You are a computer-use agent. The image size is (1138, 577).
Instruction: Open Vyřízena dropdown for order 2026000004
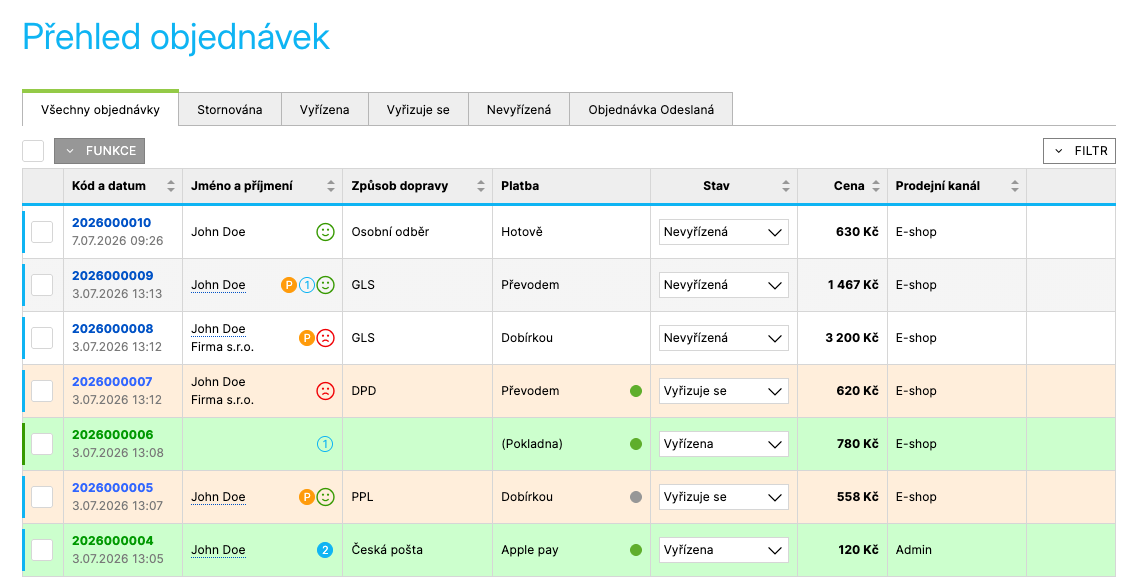coord(724,549)
